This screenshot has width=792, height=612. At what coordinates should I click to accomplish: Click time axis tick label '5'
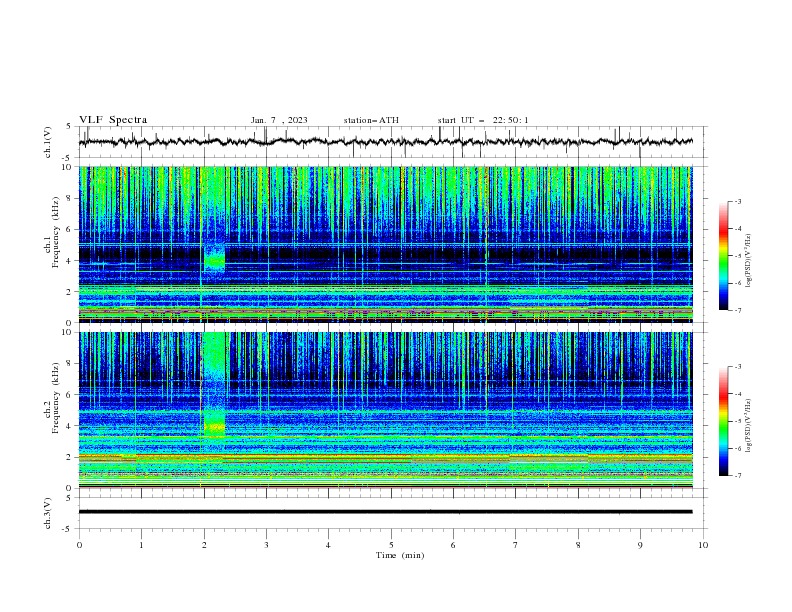(x=391, y=545)
